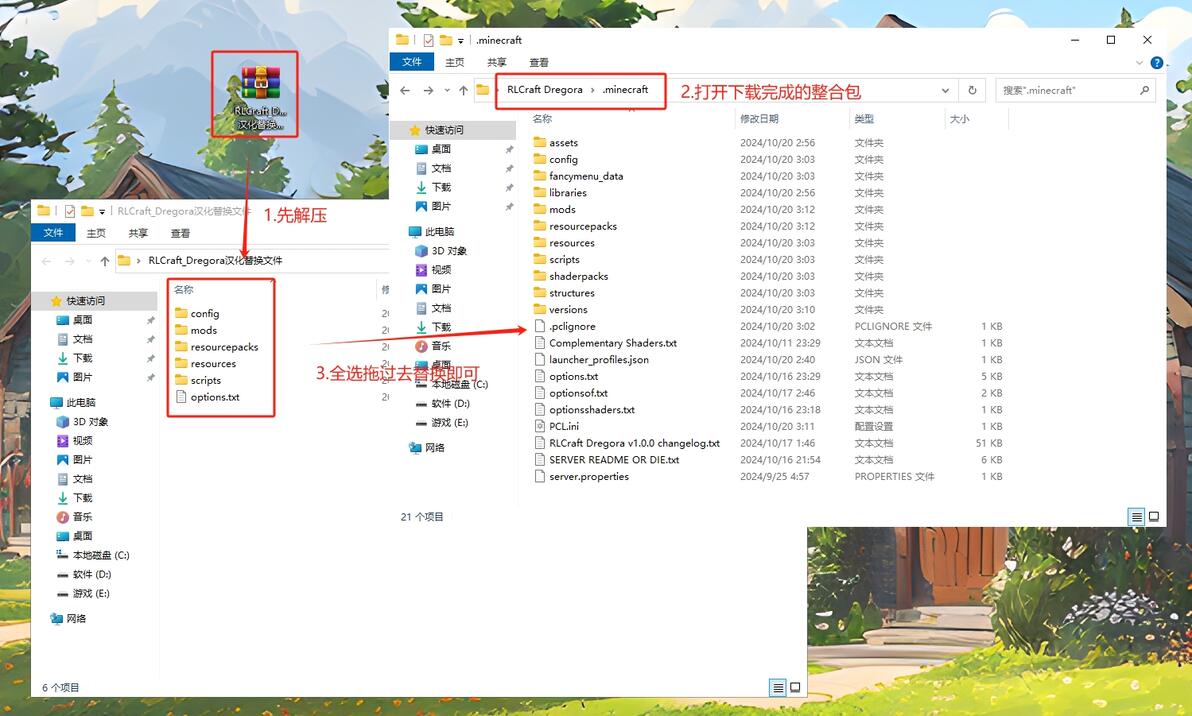This screenshot has height=716, width=1192.
Task: Switch RLCraft_Dregora window to details view
Action: click(778, 687)
